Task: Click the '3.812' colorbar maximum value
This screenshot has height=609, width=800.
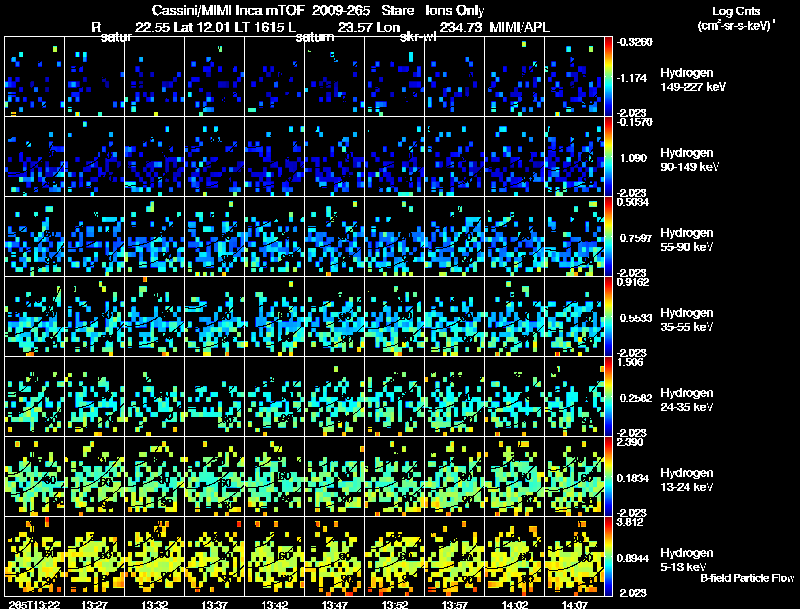Action: (630, 522)
